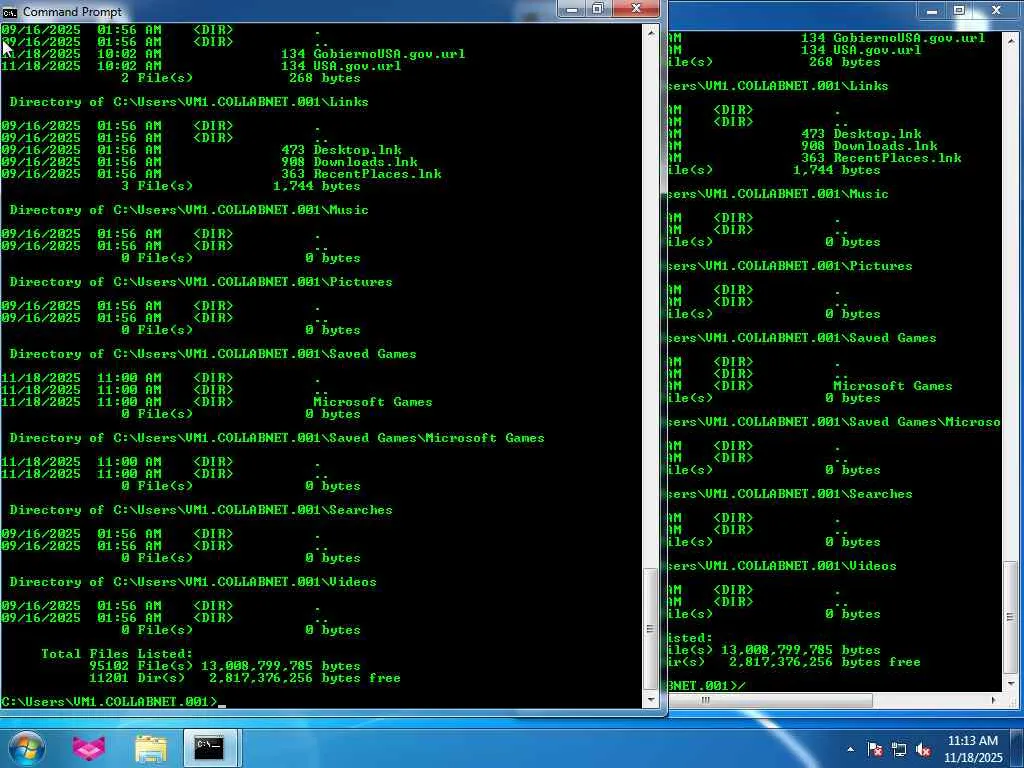This screenshot has height=768, width=1024.
Task: Minimize the background console window
Action: [932, 10]
